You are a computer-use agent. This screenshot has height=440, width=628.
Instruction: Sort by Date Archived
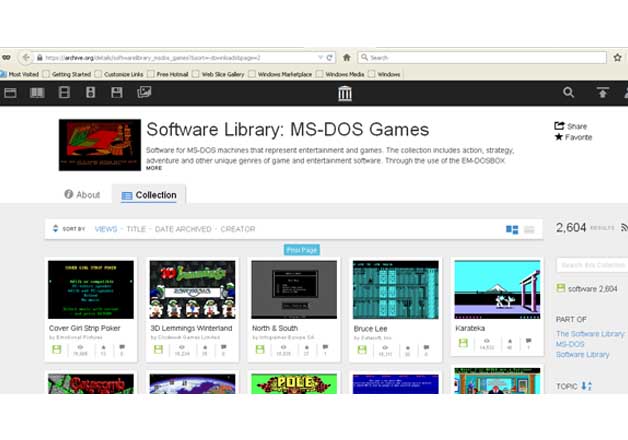[x=183, y=229]
